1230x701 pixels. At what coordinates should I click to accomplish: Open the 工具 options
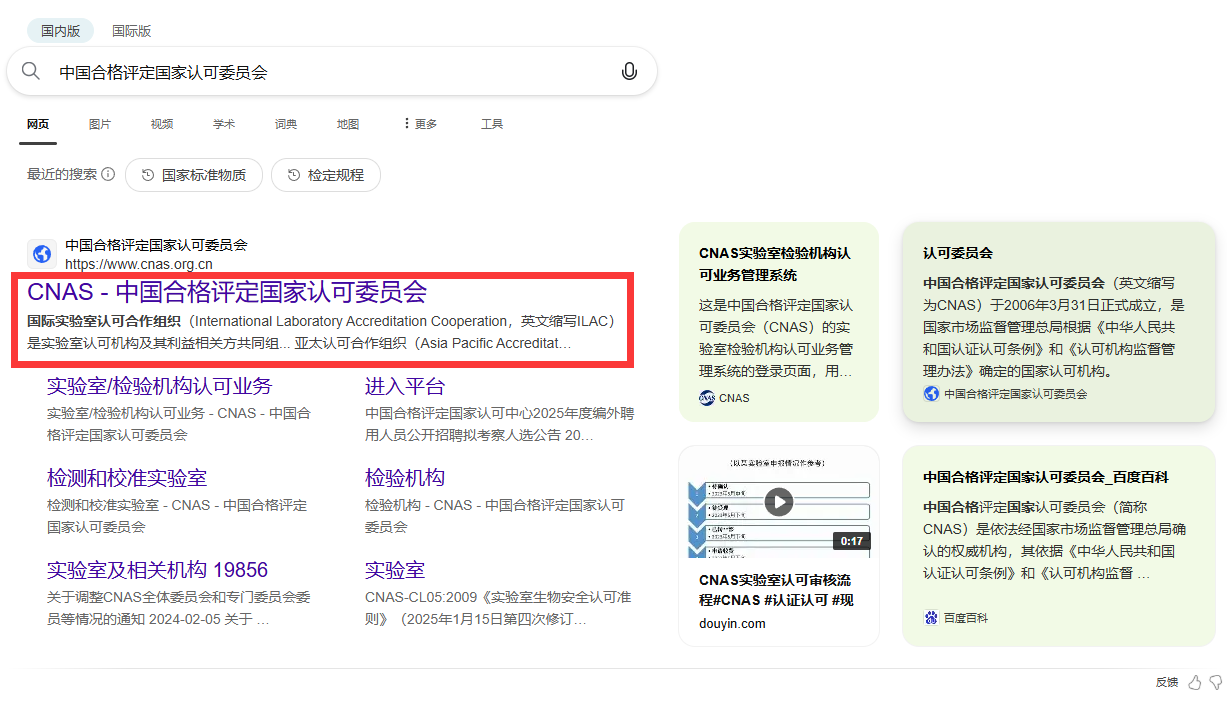[x=492, y=123]
